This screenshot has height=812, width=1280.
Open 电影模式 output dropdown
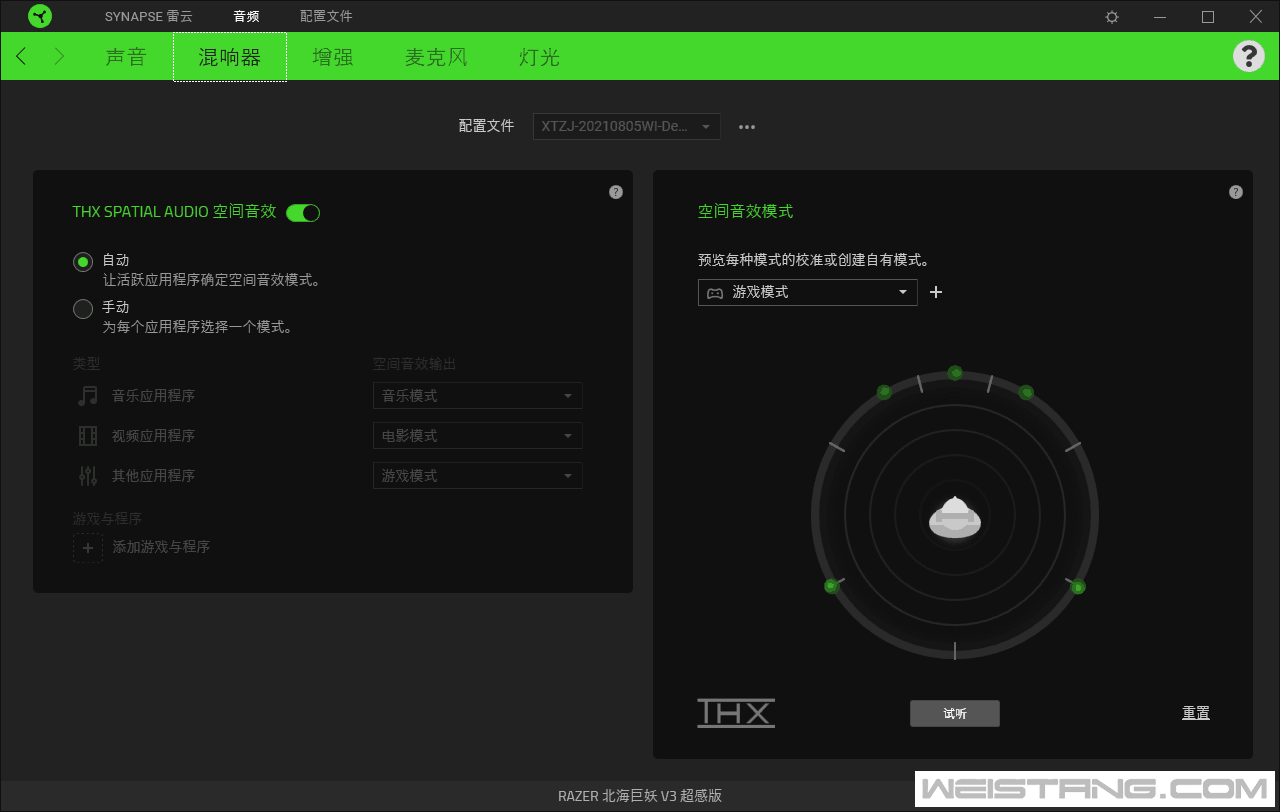[478, 436]
